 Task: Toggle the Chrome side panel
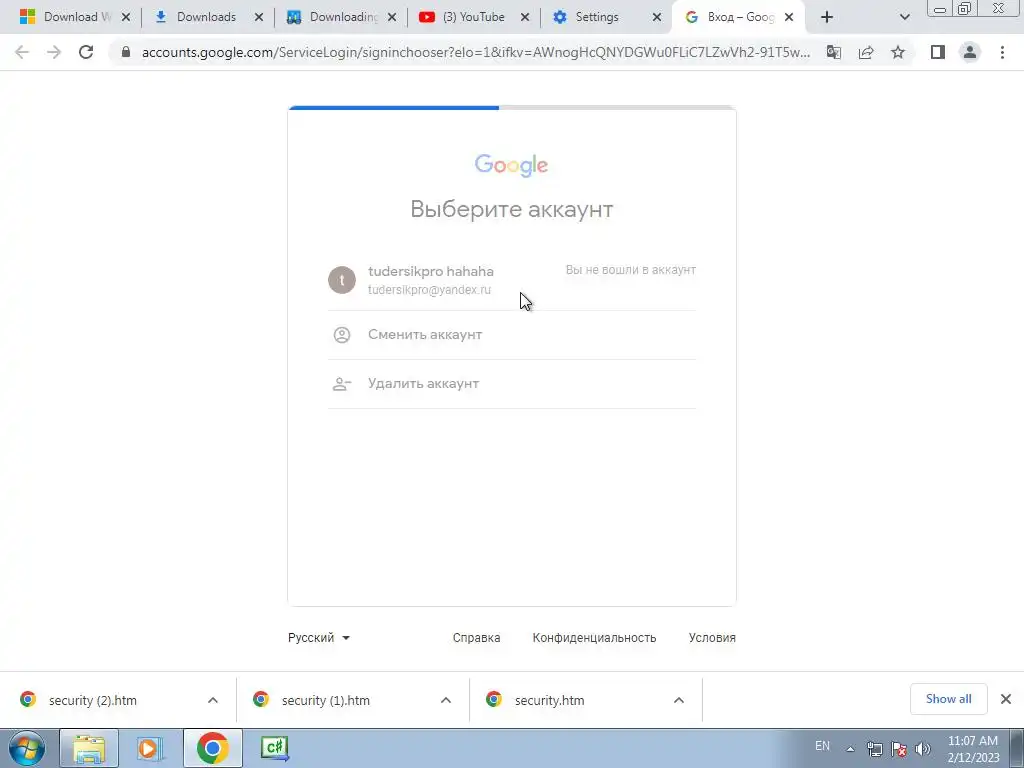pos(938,52)
